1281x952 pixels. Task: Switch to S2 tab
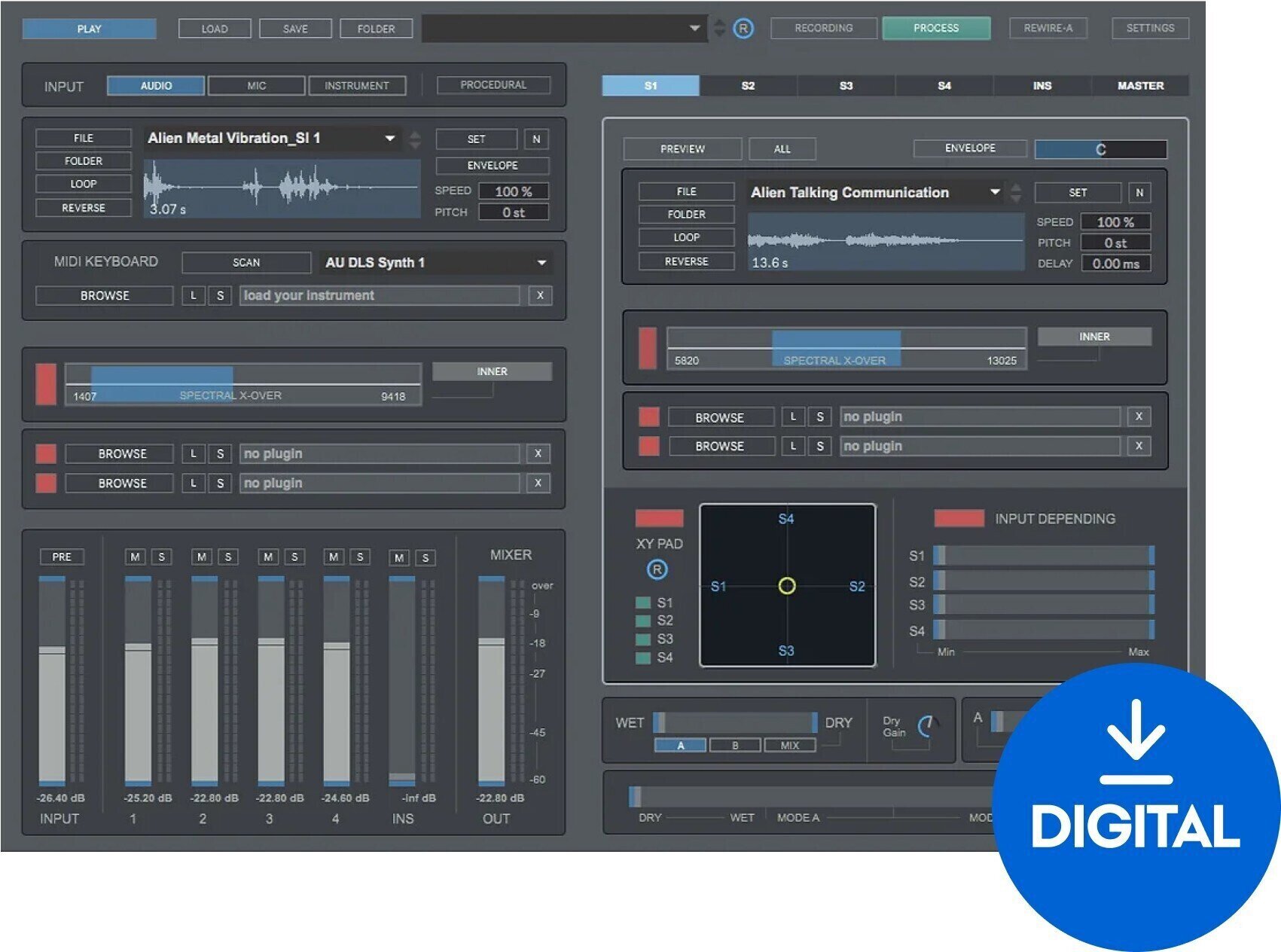(748, 86)
